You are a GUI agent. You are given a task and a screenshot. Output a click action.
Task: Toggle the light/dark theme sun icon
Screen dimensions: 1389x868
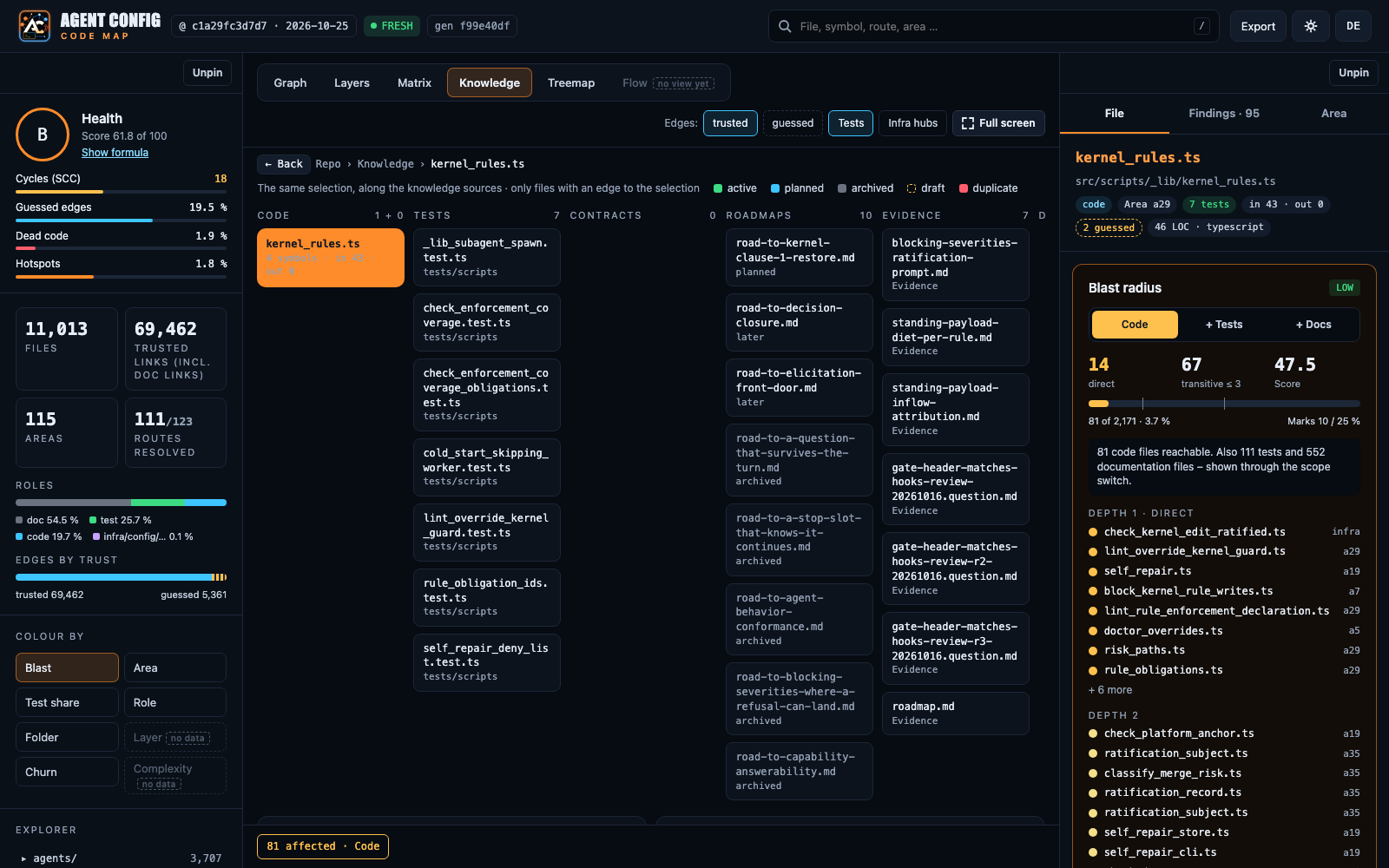point(1311,26)
